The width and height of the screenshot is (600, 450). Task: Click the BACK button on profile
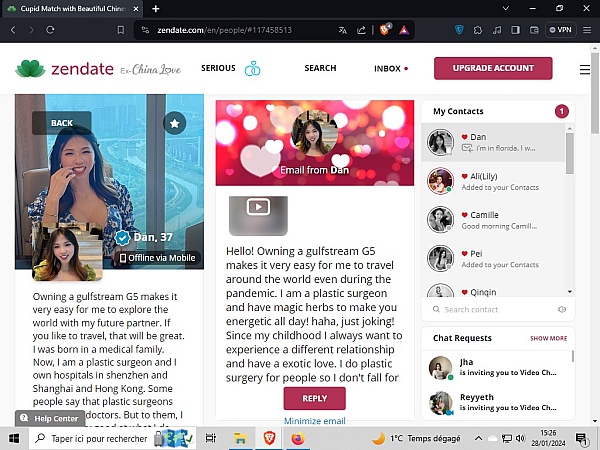click(62, 123)
